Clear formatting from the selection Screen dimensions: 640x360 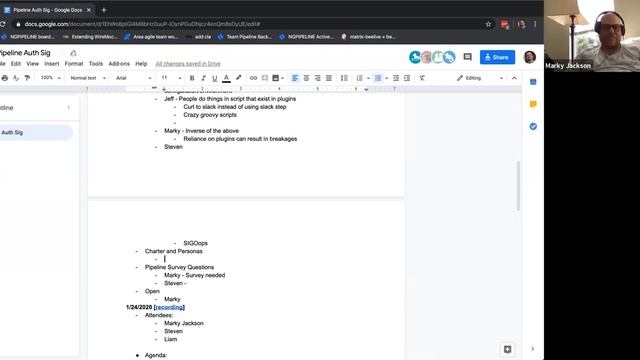pyautogui.click(x=422, y=78)
